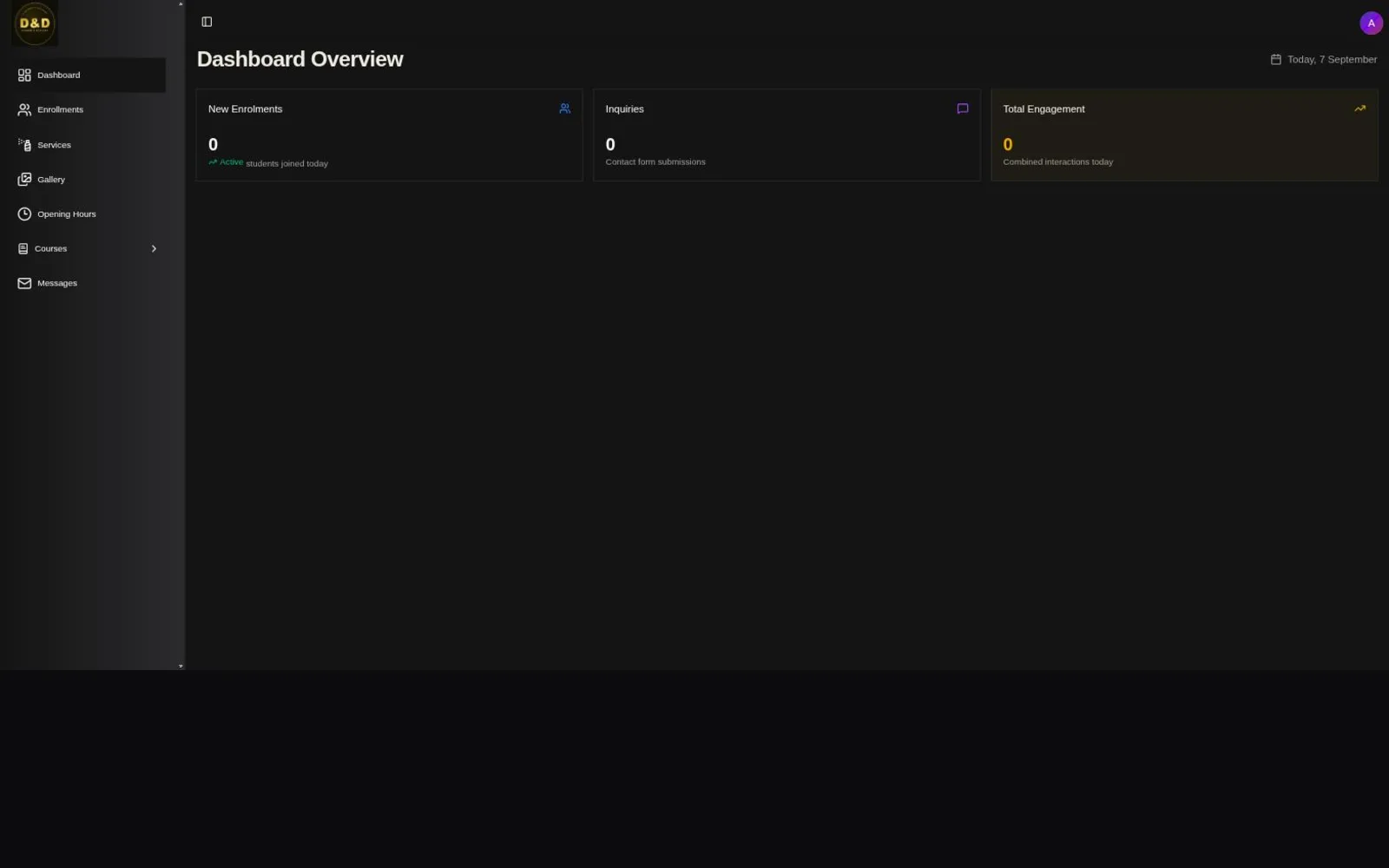Viewport: 1389px width, 868px height.
Task: Open the Gallery menu label
Action: coord(51,180)
